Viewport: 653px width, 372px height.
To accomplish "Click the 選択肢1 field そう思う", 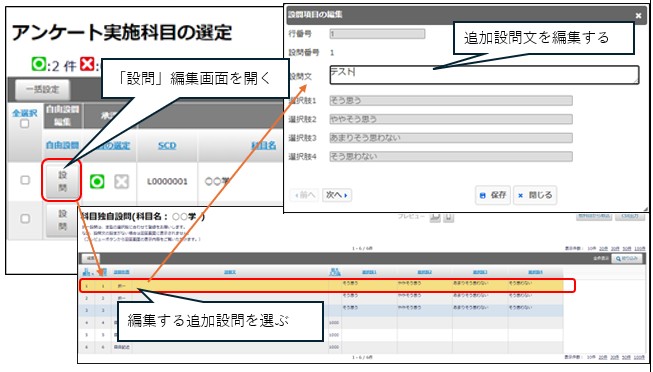I will click(451, 100).
